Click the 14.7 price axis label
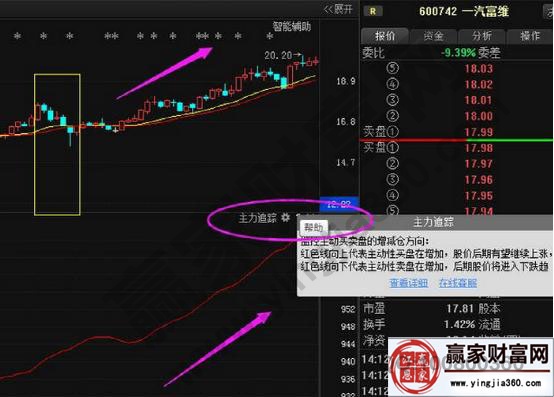 pyautogui.click(x=346, y=162)
